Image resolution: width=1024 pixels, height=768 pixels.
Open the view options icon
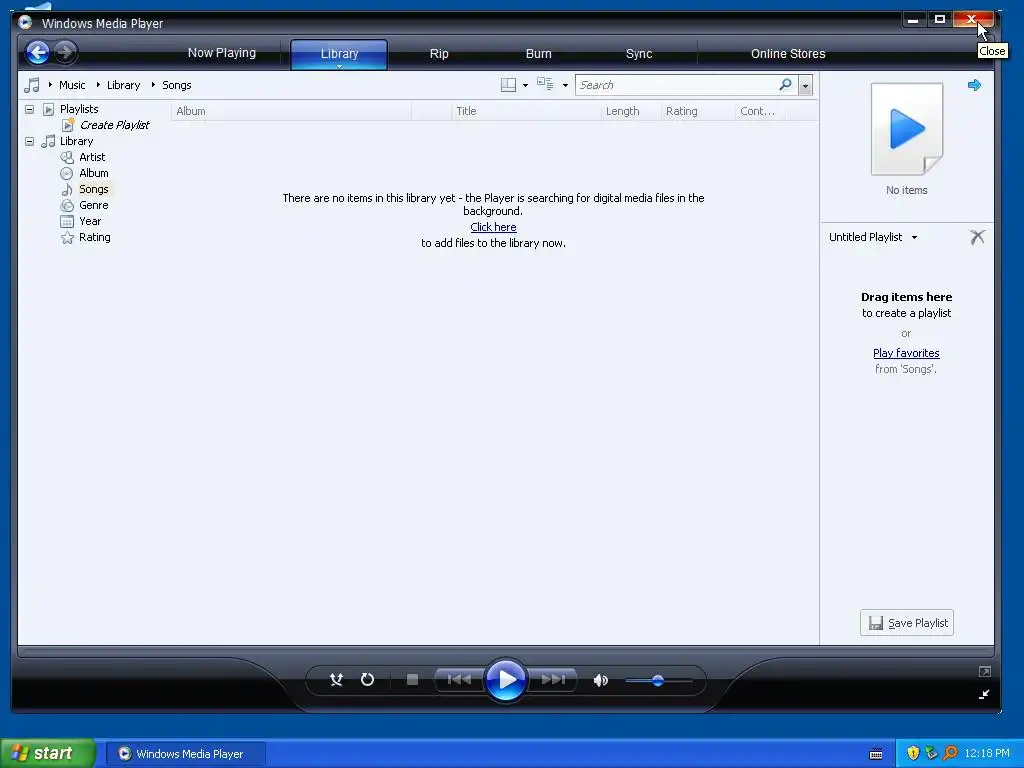(x=545, y=84)
